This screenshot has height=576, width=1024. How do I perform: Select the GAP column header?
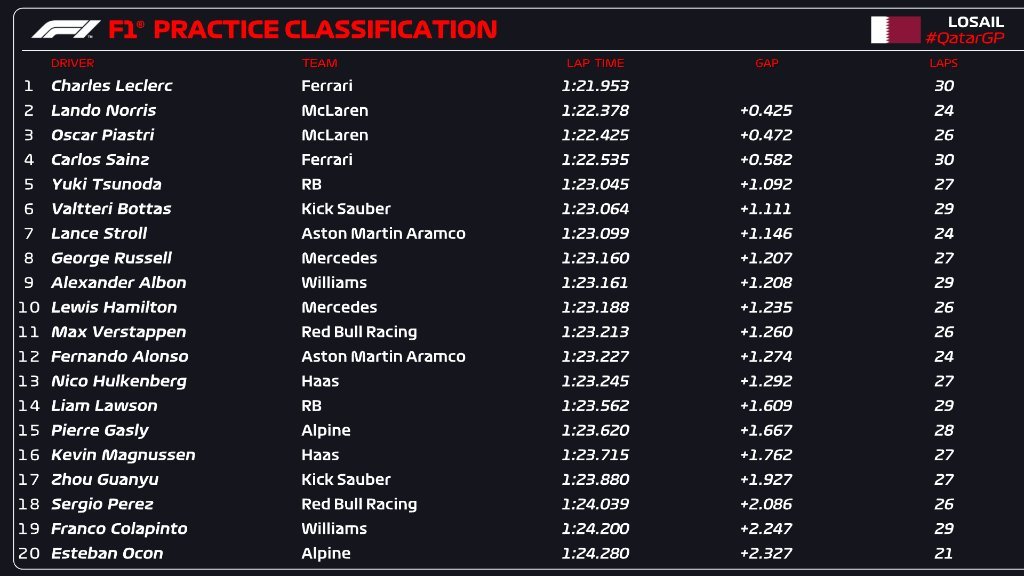[766, 63]
